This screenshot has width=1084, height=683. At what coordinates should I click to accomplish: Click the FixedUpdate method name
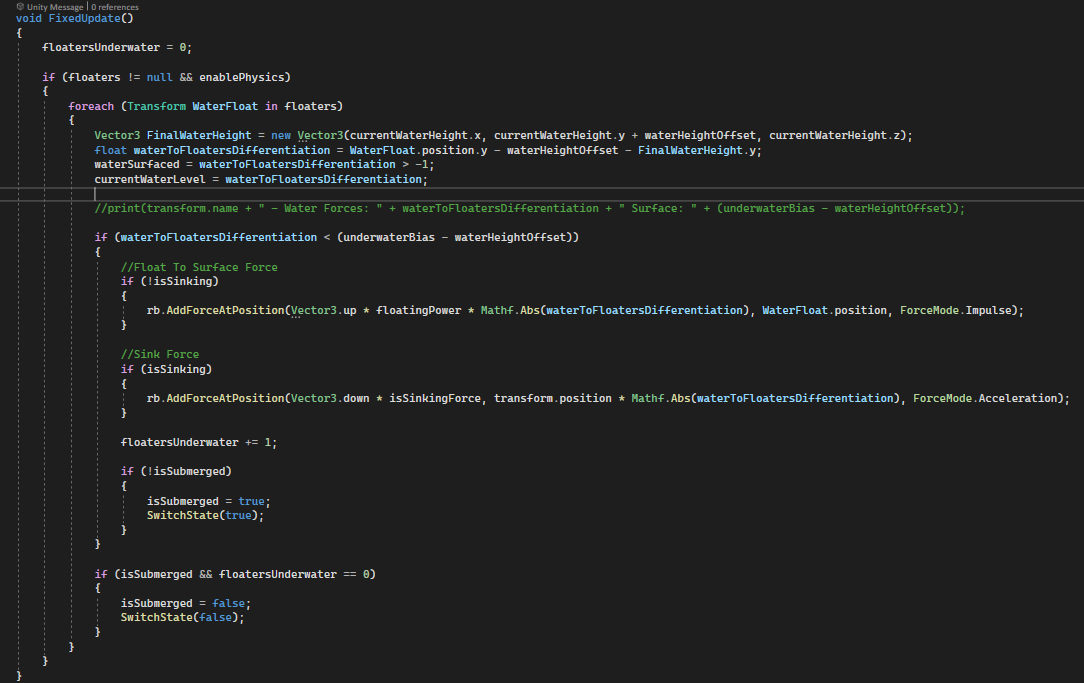84,19
